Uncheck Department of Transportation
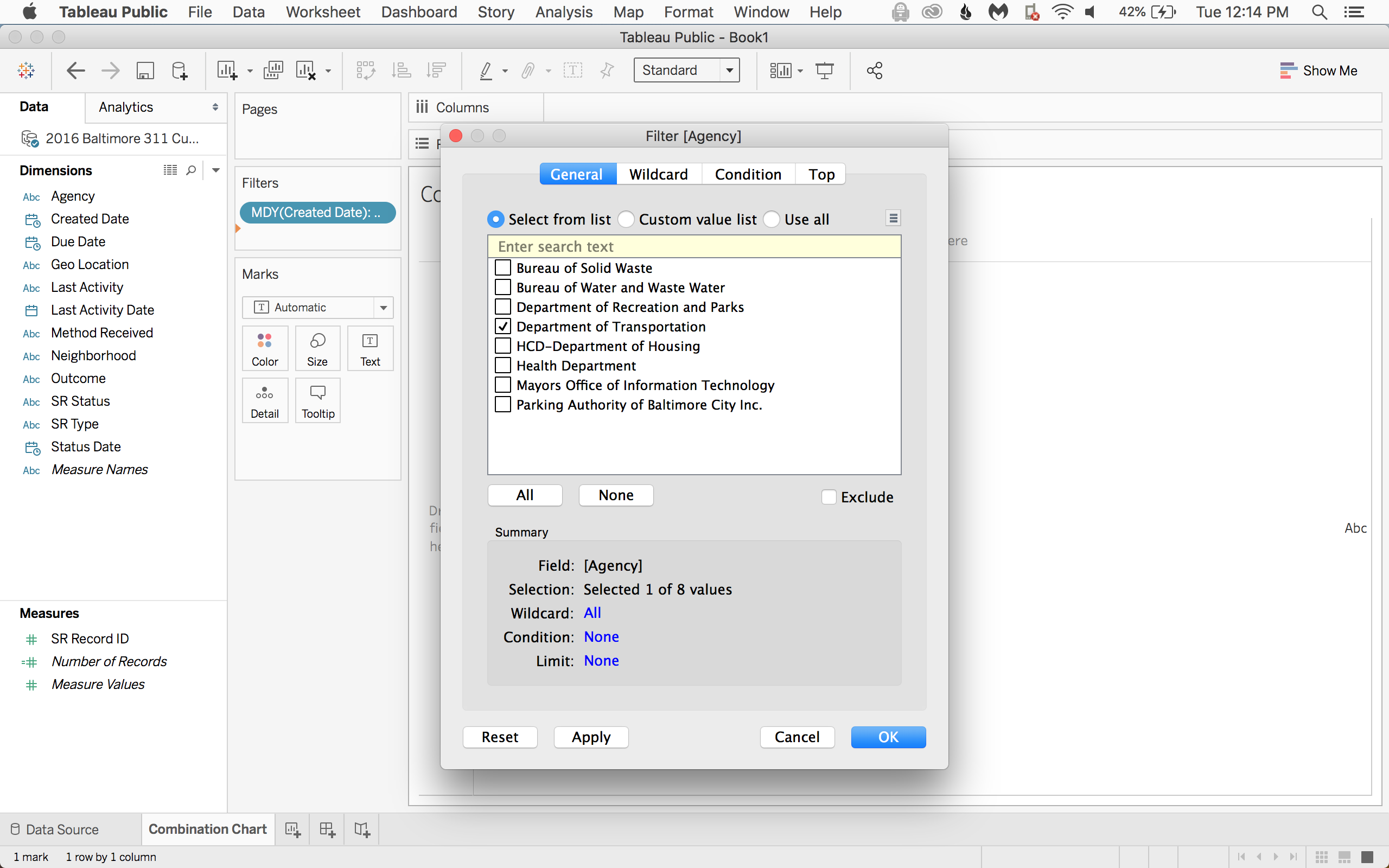 click(503, 326)
